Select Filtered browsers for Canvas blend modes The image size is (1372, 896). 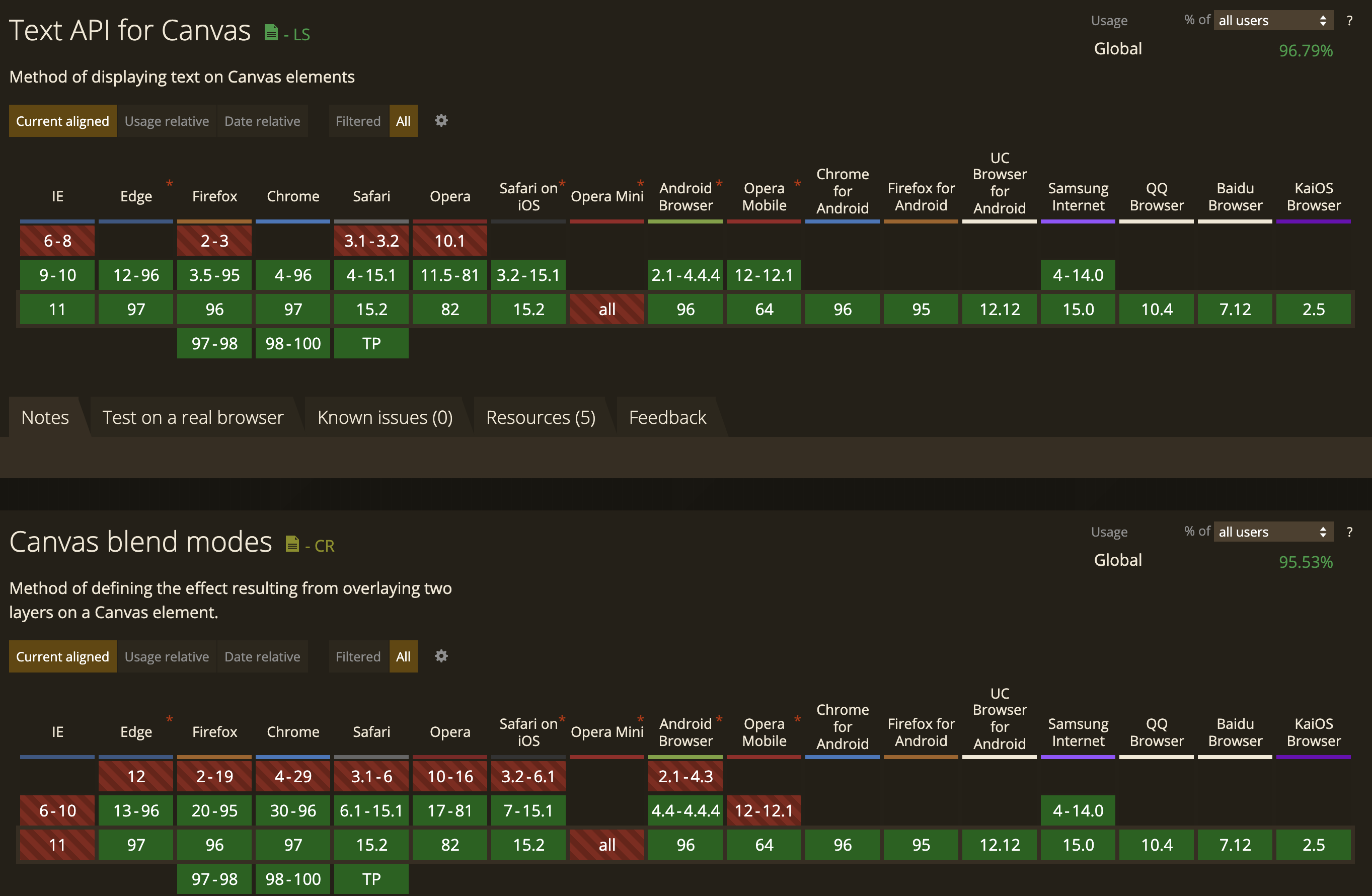pos(358,657)
